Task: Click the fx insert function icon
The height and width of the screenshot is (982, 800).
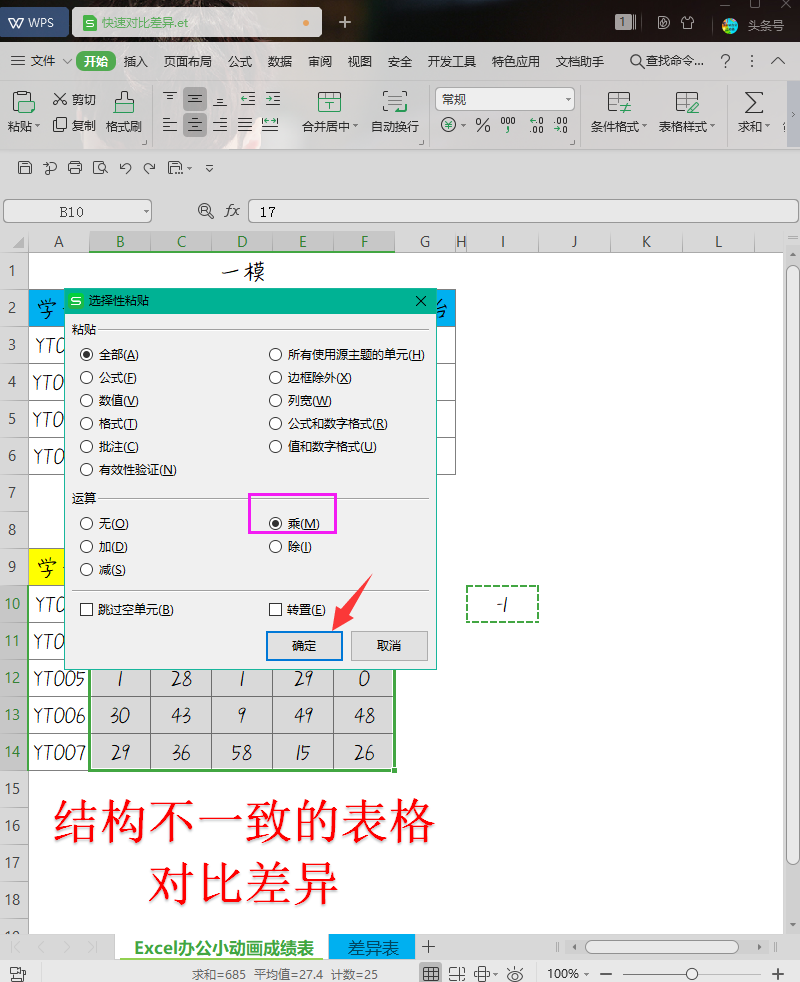Action: (232, 210)
